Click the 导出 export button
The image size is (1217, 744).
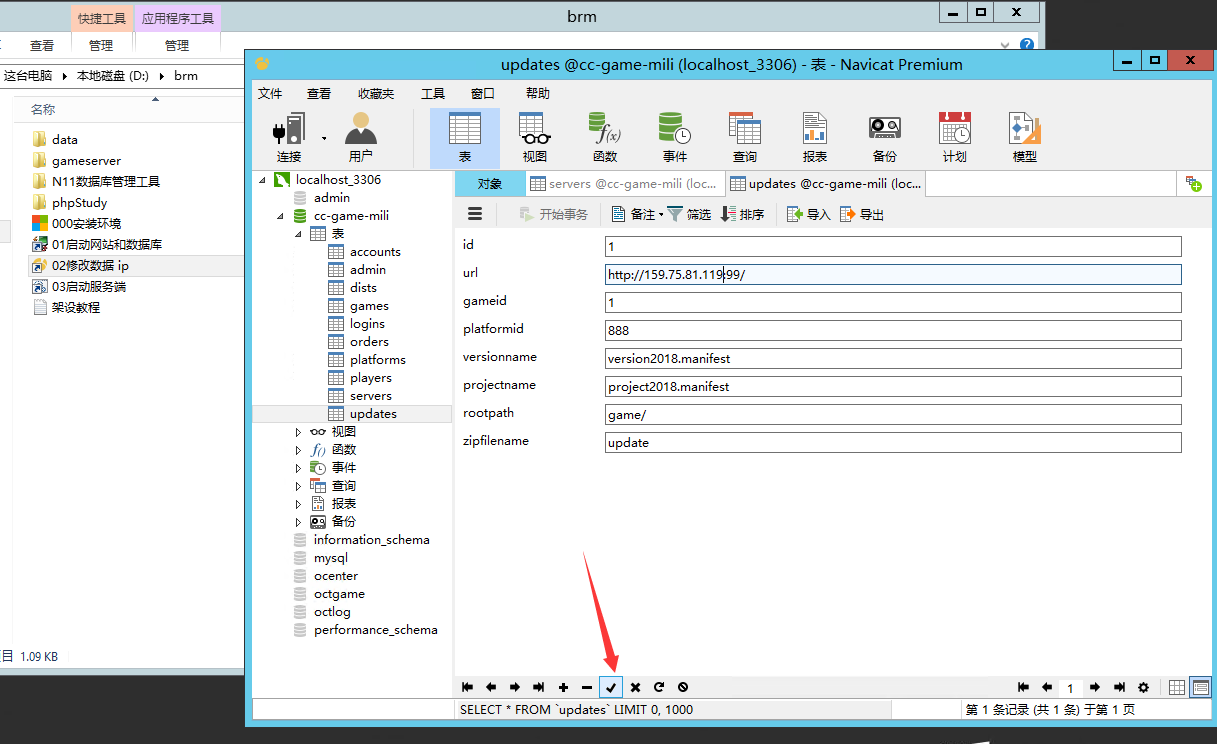(862, 214)
